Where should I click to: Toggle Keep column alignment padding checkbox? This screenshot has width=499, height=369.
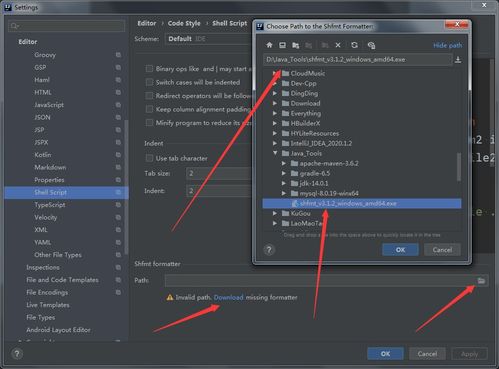149,109
